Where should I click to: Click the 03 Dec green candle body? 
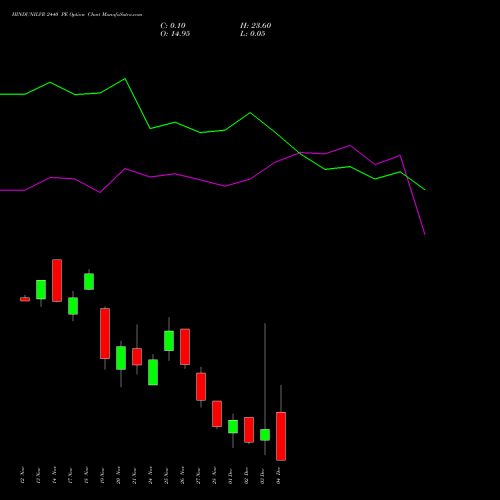click(265, 435)
